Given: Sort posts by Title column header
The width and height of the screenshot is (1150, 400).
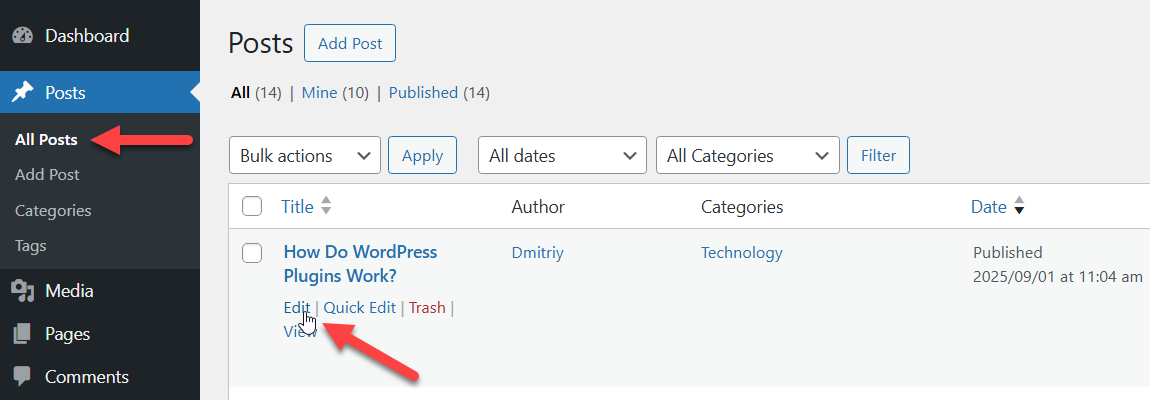Looking at the screenshot, I should [x=297, y=207].
